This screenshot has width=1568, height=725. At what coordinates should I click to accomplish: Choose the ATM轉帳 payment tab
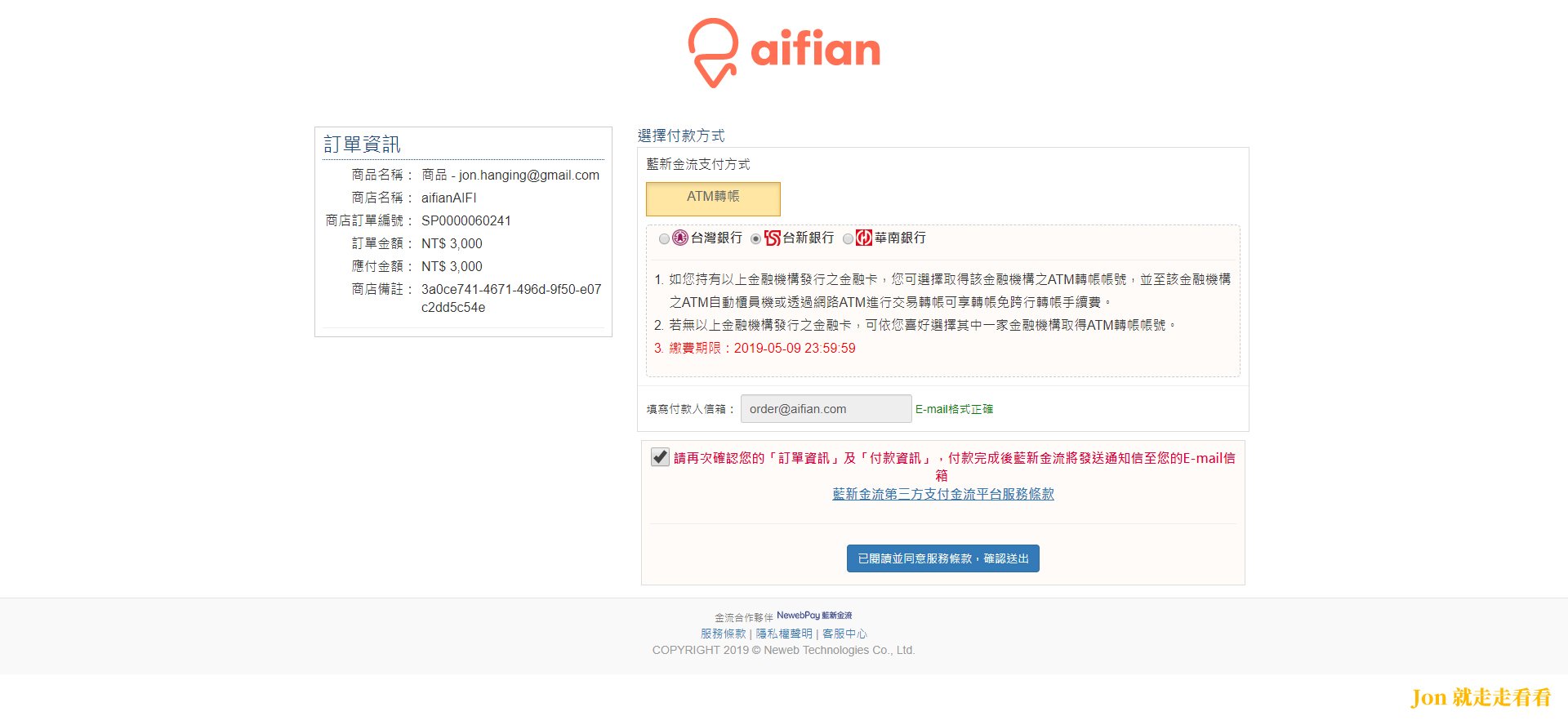click(713, 198)
